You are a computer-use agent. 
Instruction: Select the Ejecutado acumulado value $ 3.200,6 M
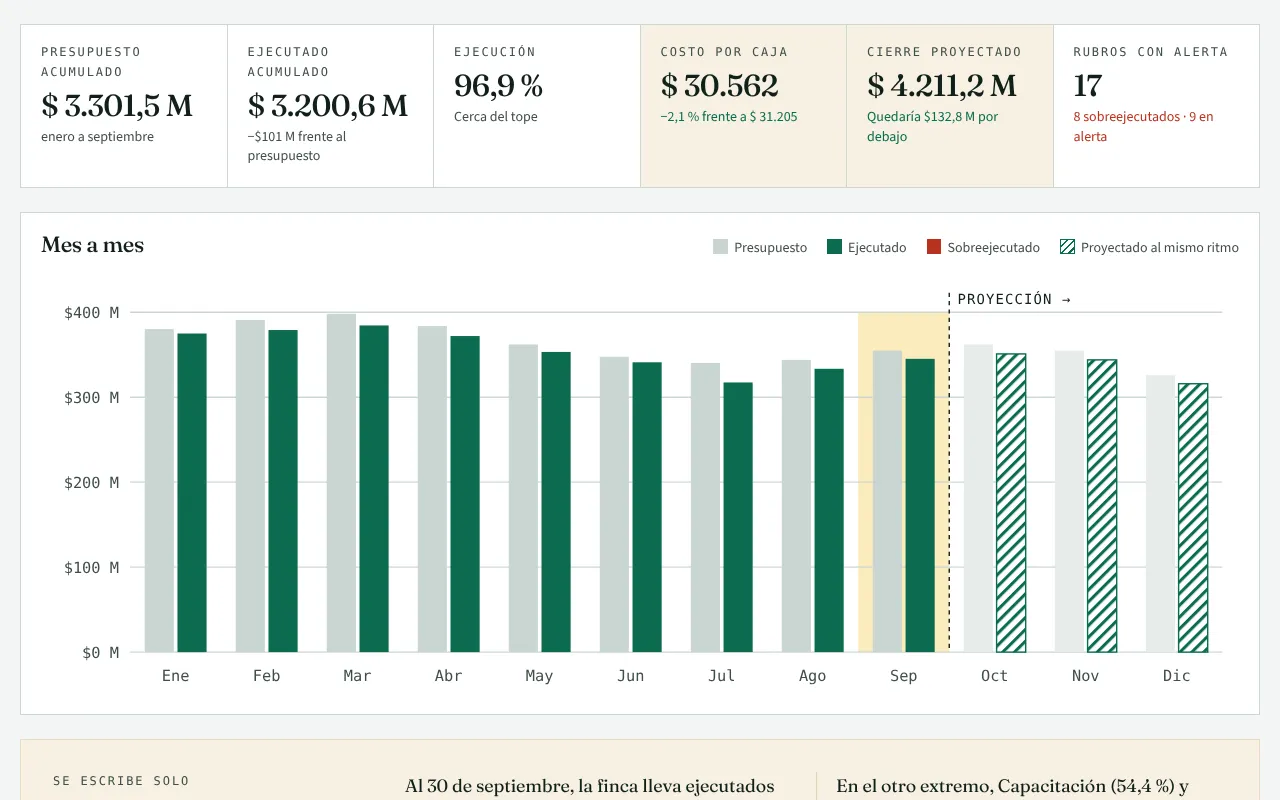tap(328, 105)
